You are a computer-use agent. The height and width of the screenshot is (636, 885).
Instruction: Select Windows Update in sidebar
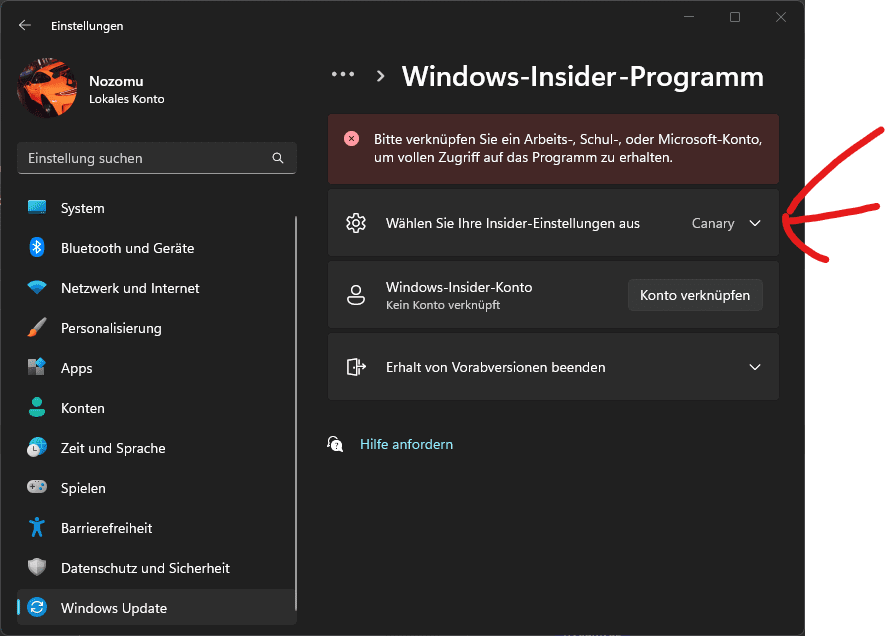coord(156,608)
